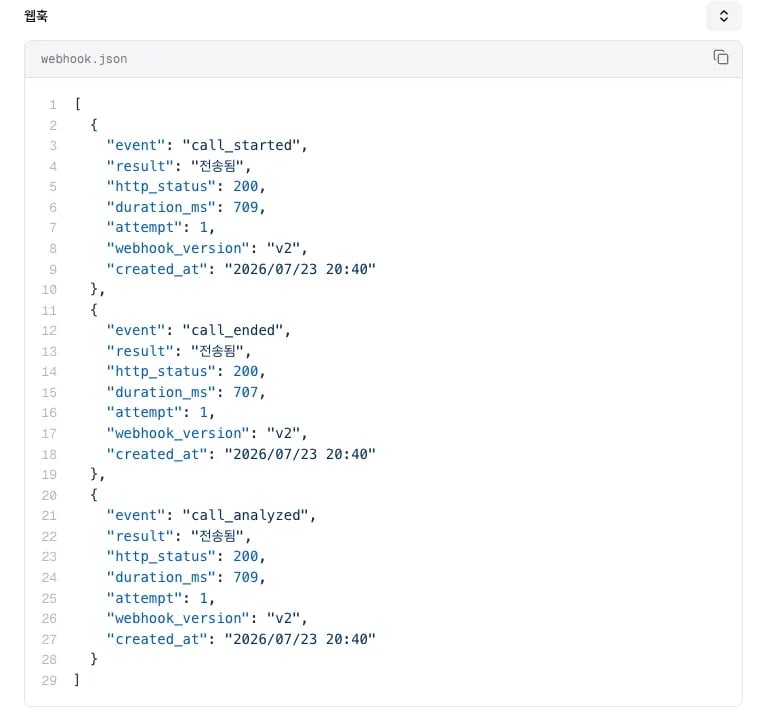Click the webhook.json file name label
Image resolution: width=767 pixels, height=708 pixels.
pos(84,59)
